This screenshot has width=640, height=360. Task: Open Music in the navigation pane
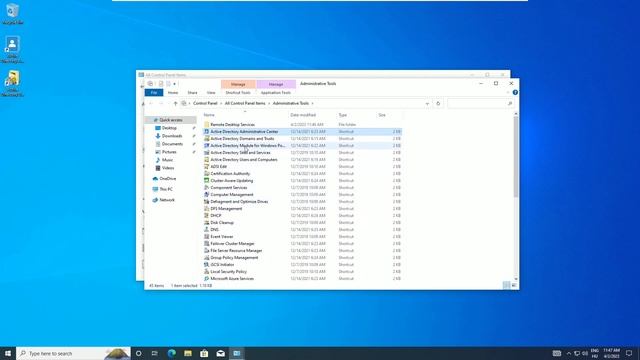(167, 160)
